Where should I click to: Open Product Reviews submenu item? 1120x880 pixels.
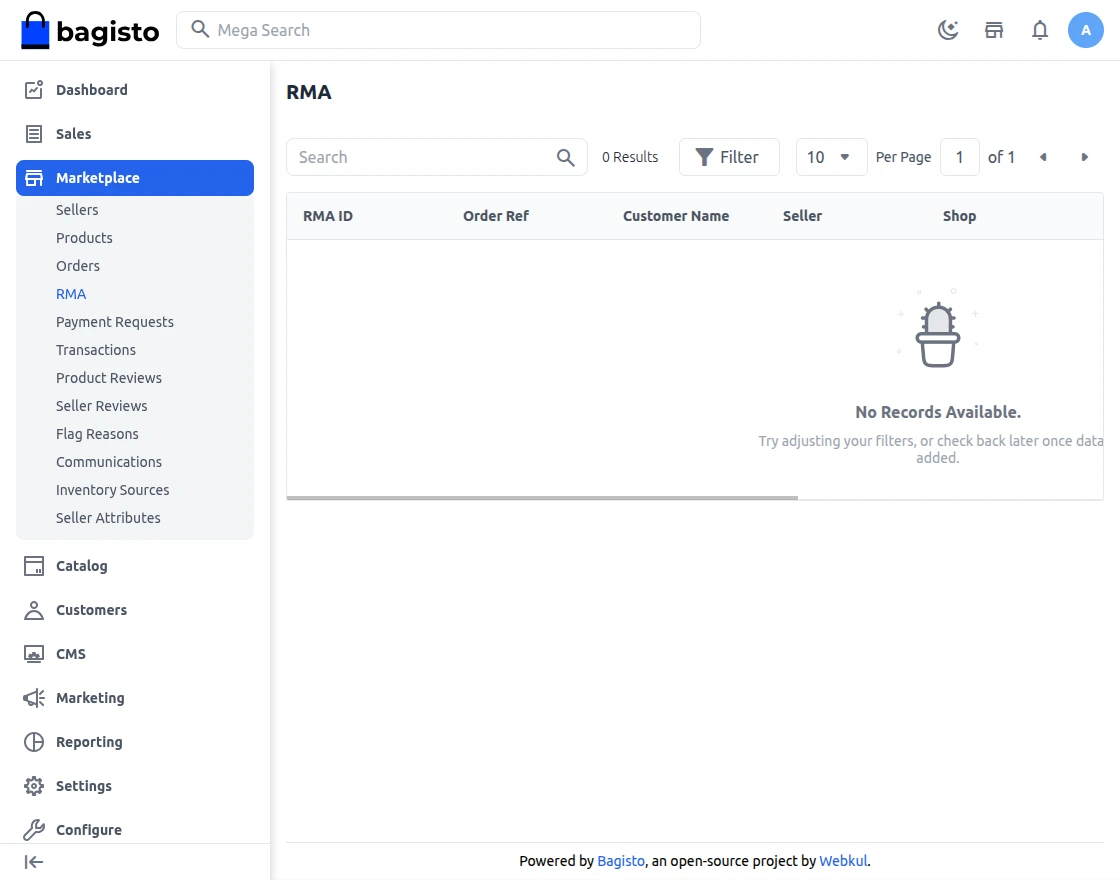click(x=109, y=378)
